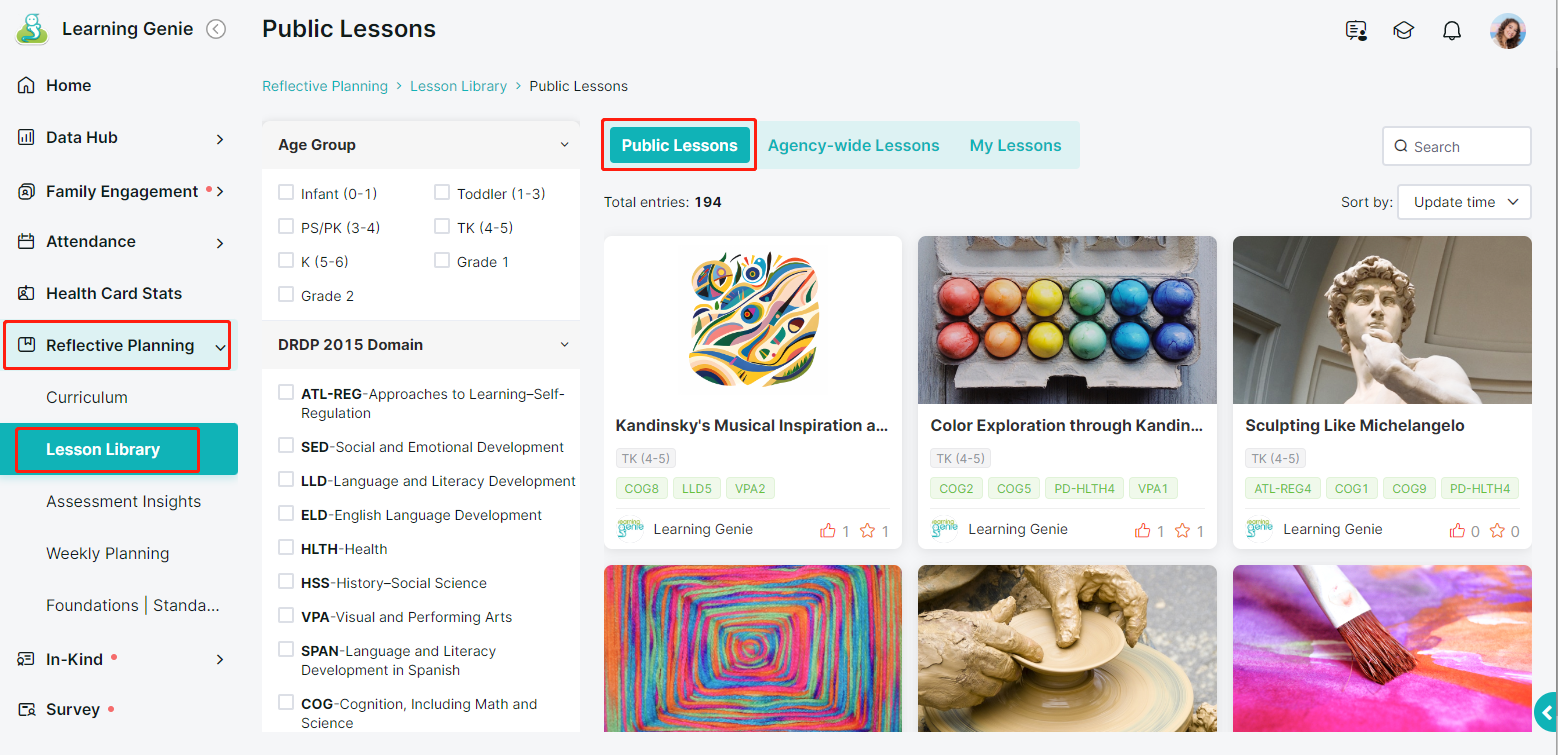Go to Reflective Planning breadcrumb link

point(325,86)
